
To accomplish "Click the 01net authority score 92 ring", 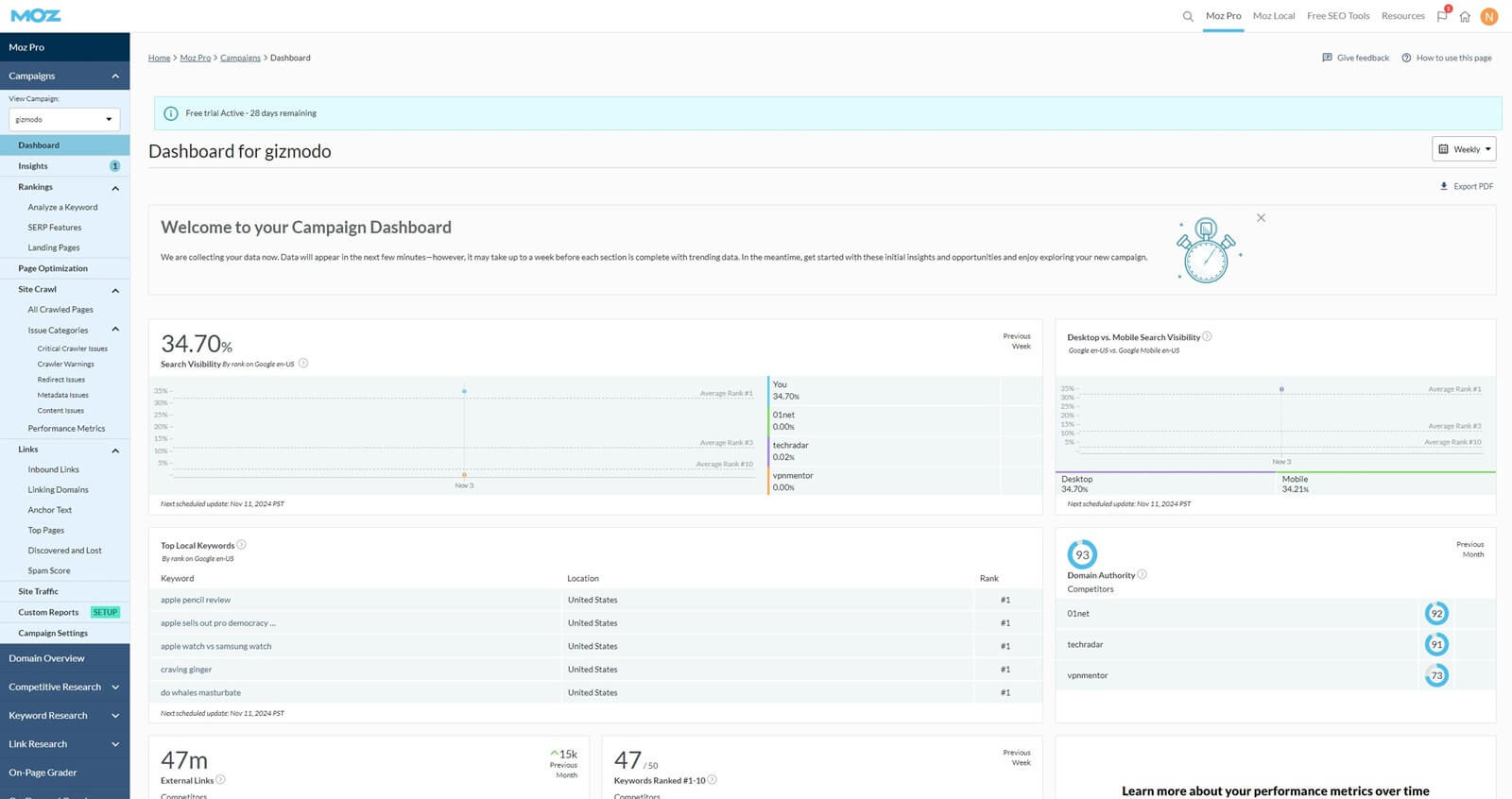I will click(1436, 614).
